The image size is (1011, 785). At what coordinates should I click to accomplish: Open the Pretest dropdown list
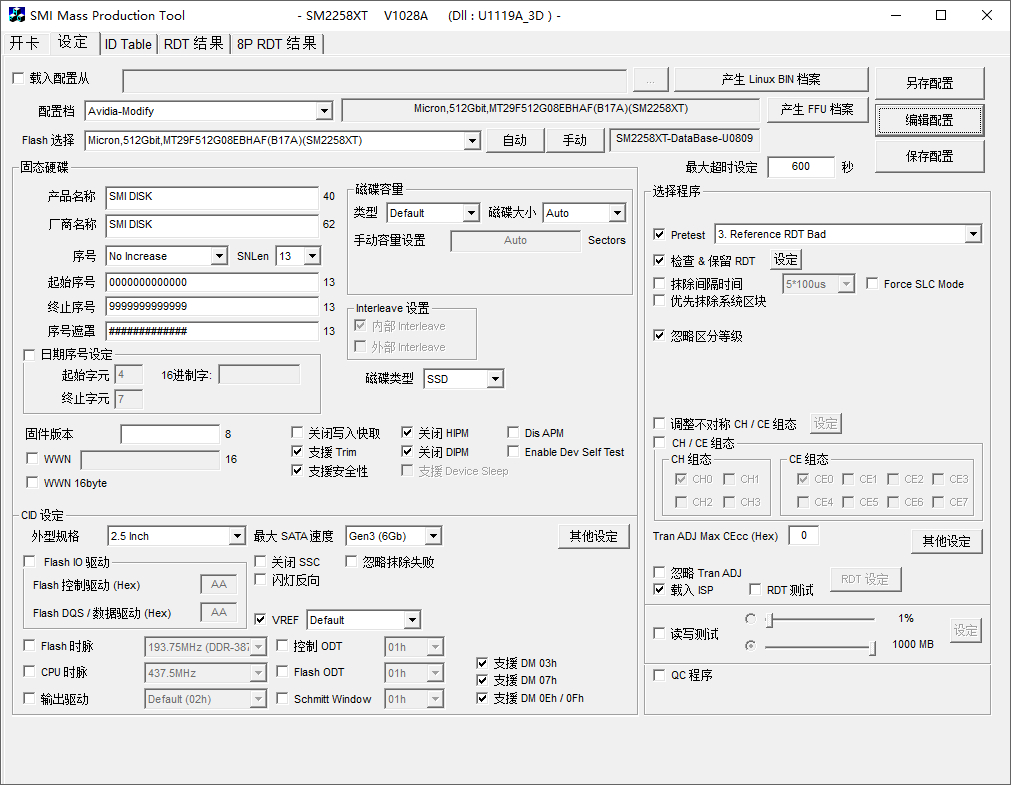(x=973, y=234)
